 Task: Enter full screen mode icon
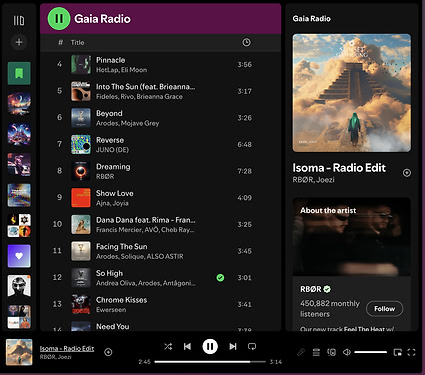coord(412,352)
